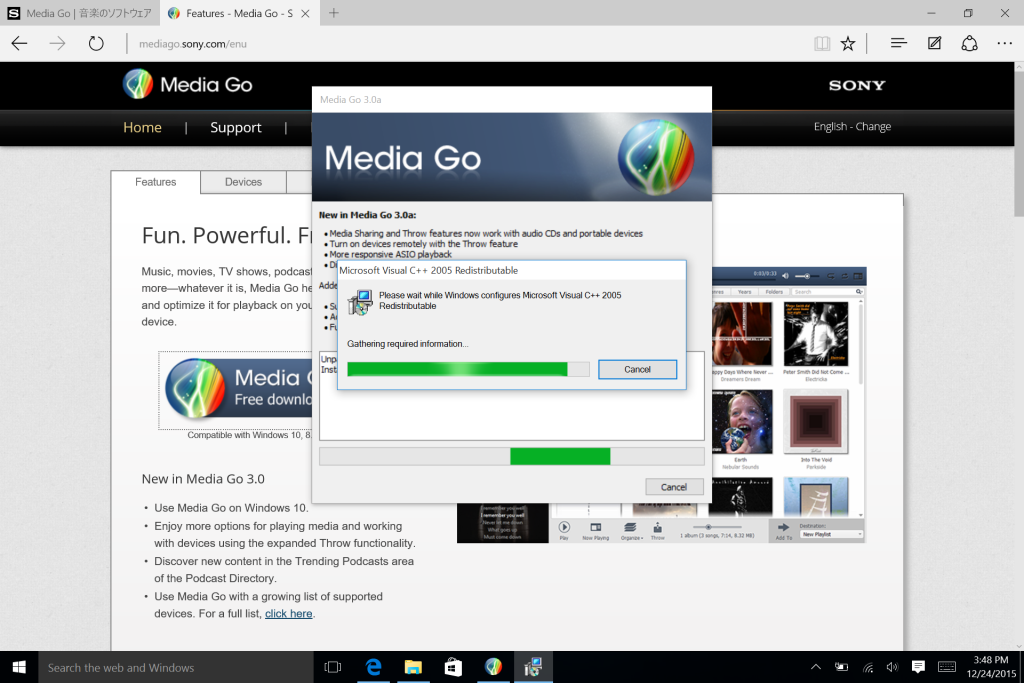Follow the 'click here' devices list link
The height and width of the screenshot is (683, 1024).
coord(289,614)
